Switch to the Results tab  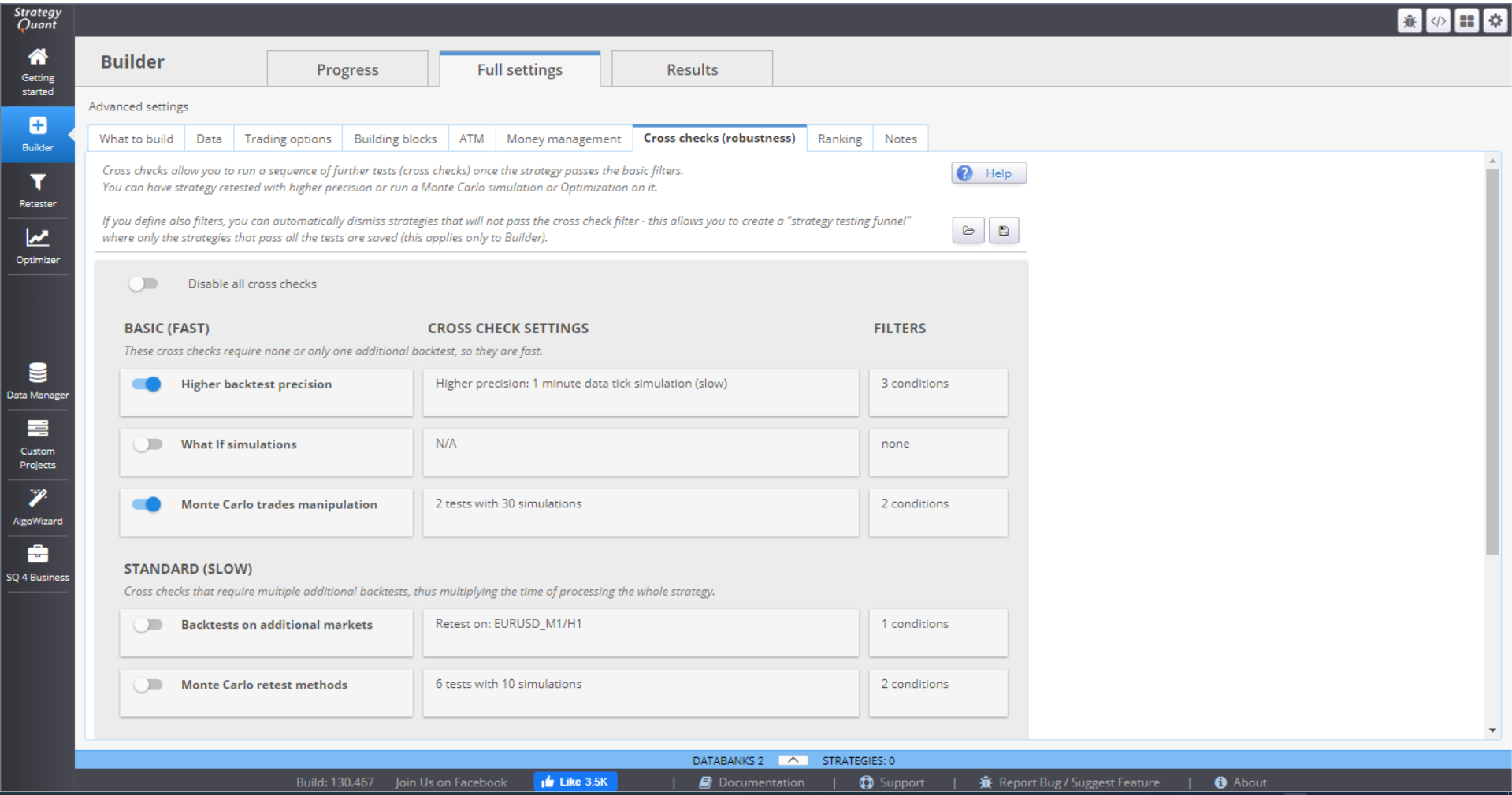pyautogui.click(x=692, y=69)
